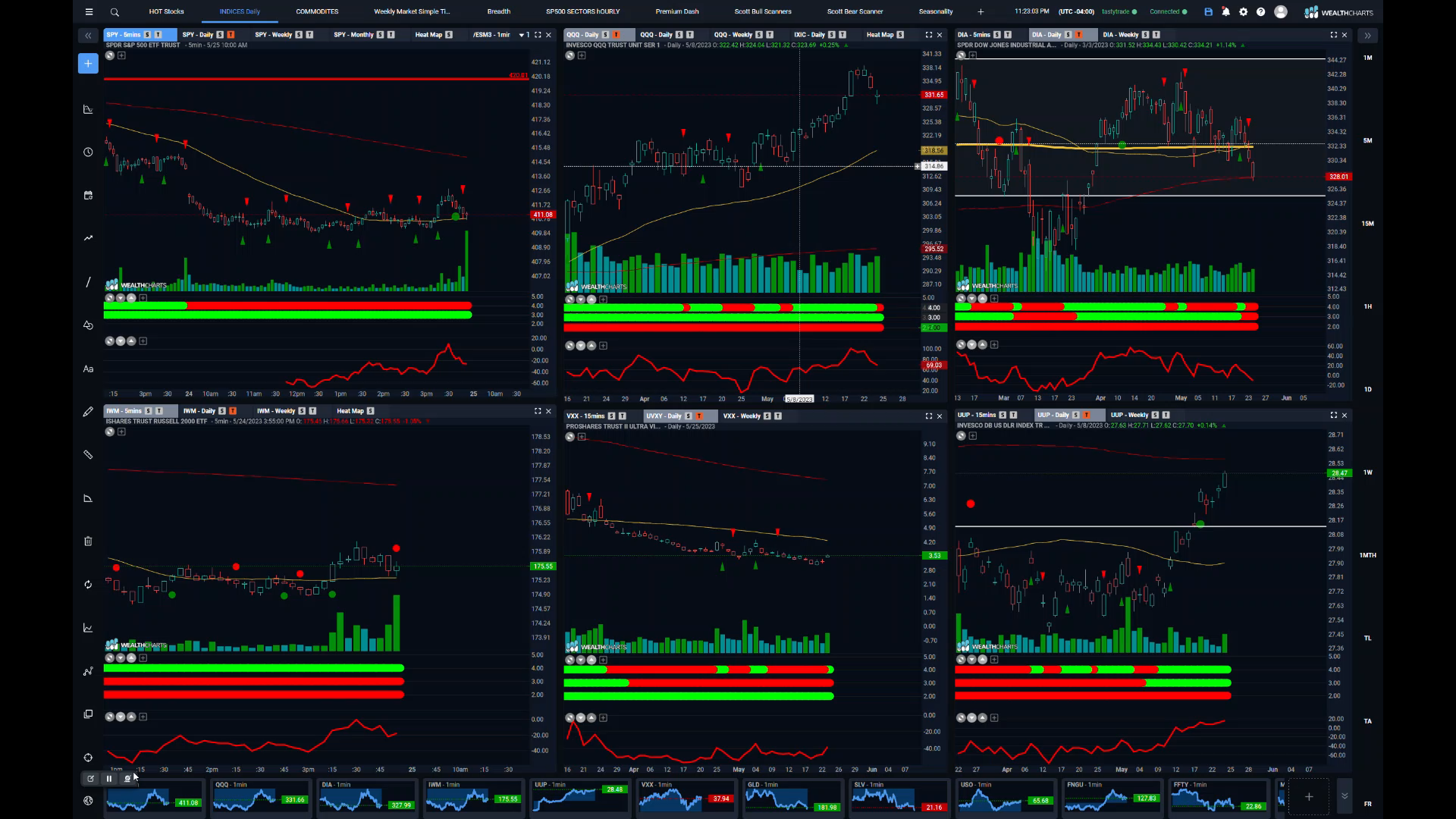Open the copy layout icon in sidebar
Viewport: 1456px width, 819px height.
pos(88,714)
